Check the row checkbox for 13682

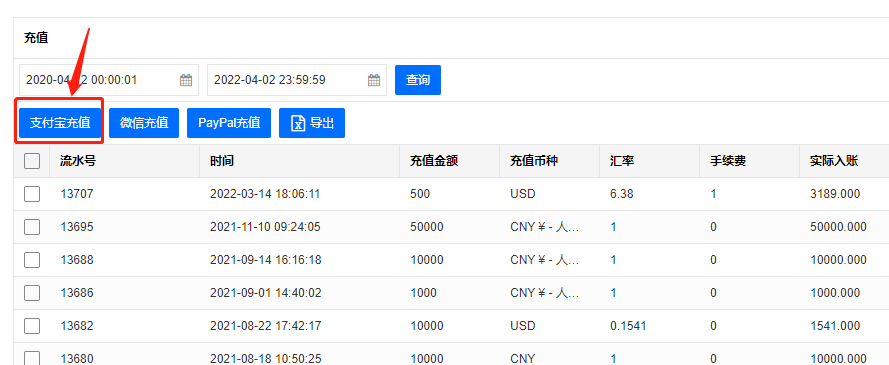point(32,326)
